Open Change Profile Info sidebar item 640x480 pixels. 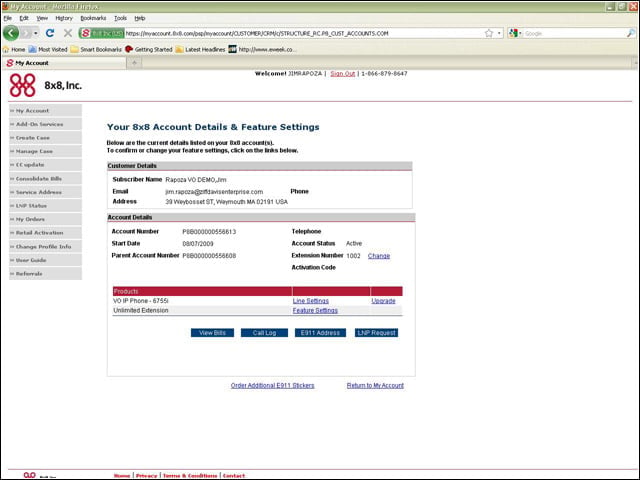(45, 247)
